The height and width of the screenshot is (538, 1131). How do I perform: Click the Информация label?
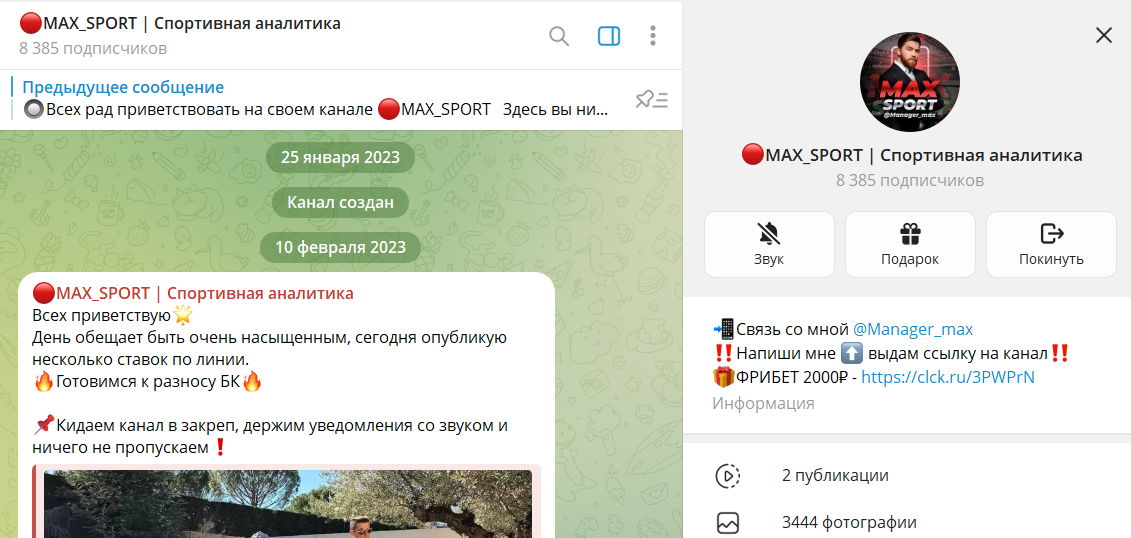[x=763, y=403]
